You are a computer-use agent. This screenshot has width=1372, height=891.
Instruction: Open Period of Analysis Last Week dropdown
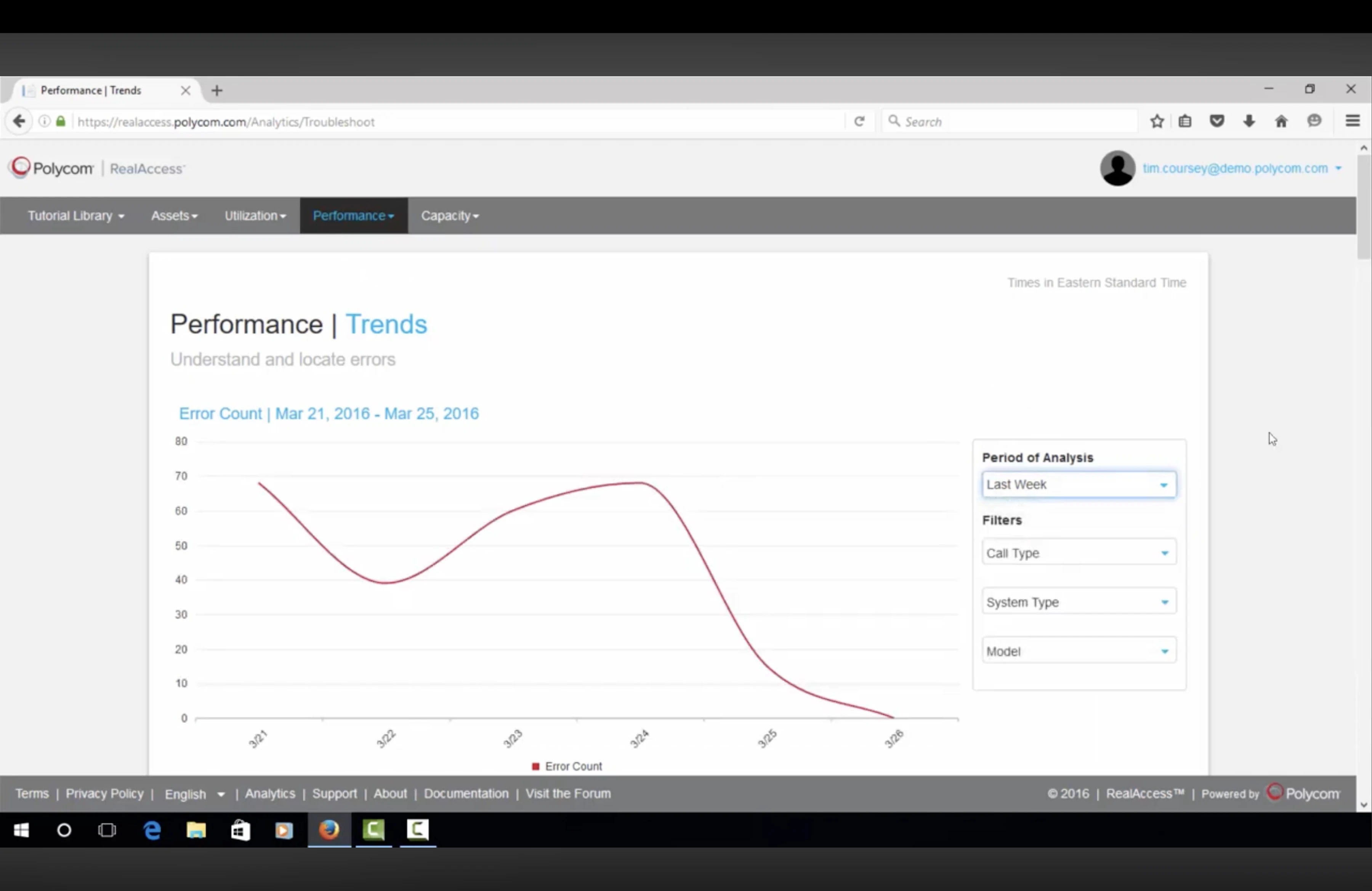click(1079, 485)
